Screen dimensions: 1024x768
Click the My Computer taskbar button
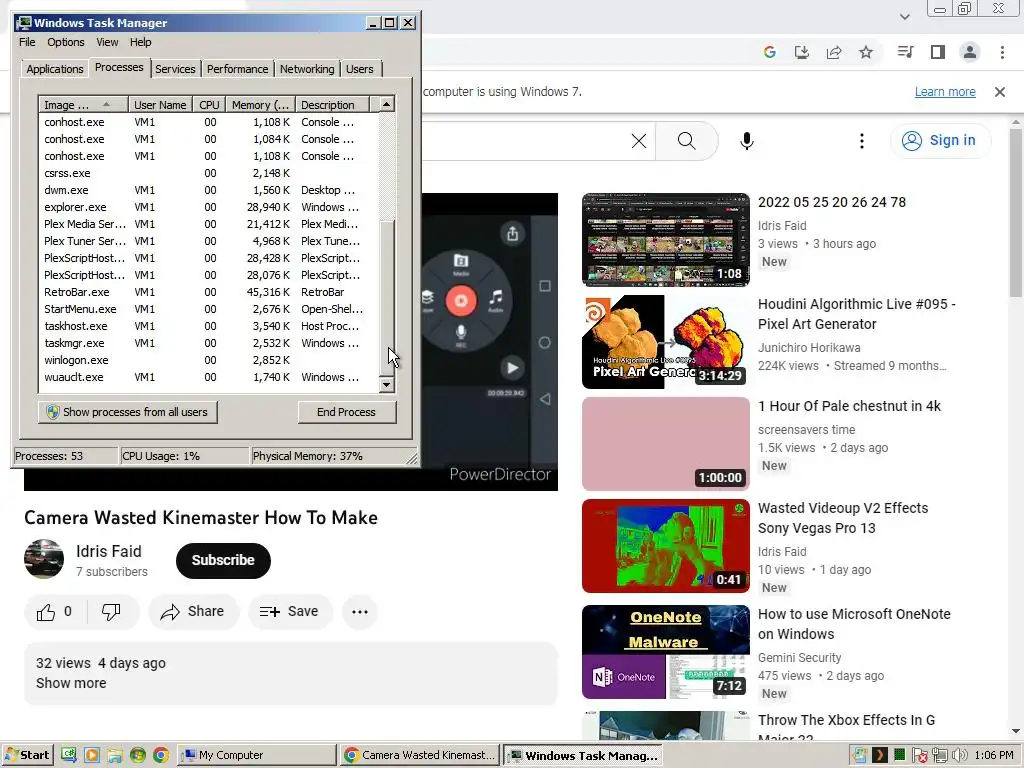click(x=256, y=755)
